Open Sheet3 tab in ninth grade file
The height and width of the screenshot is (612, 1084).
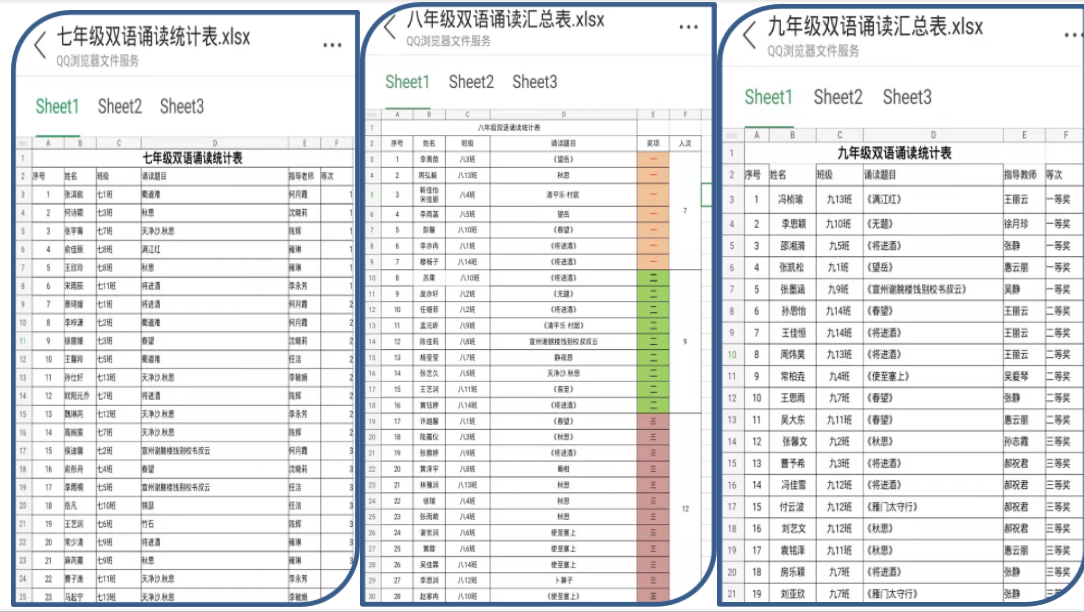click(907, 97)
